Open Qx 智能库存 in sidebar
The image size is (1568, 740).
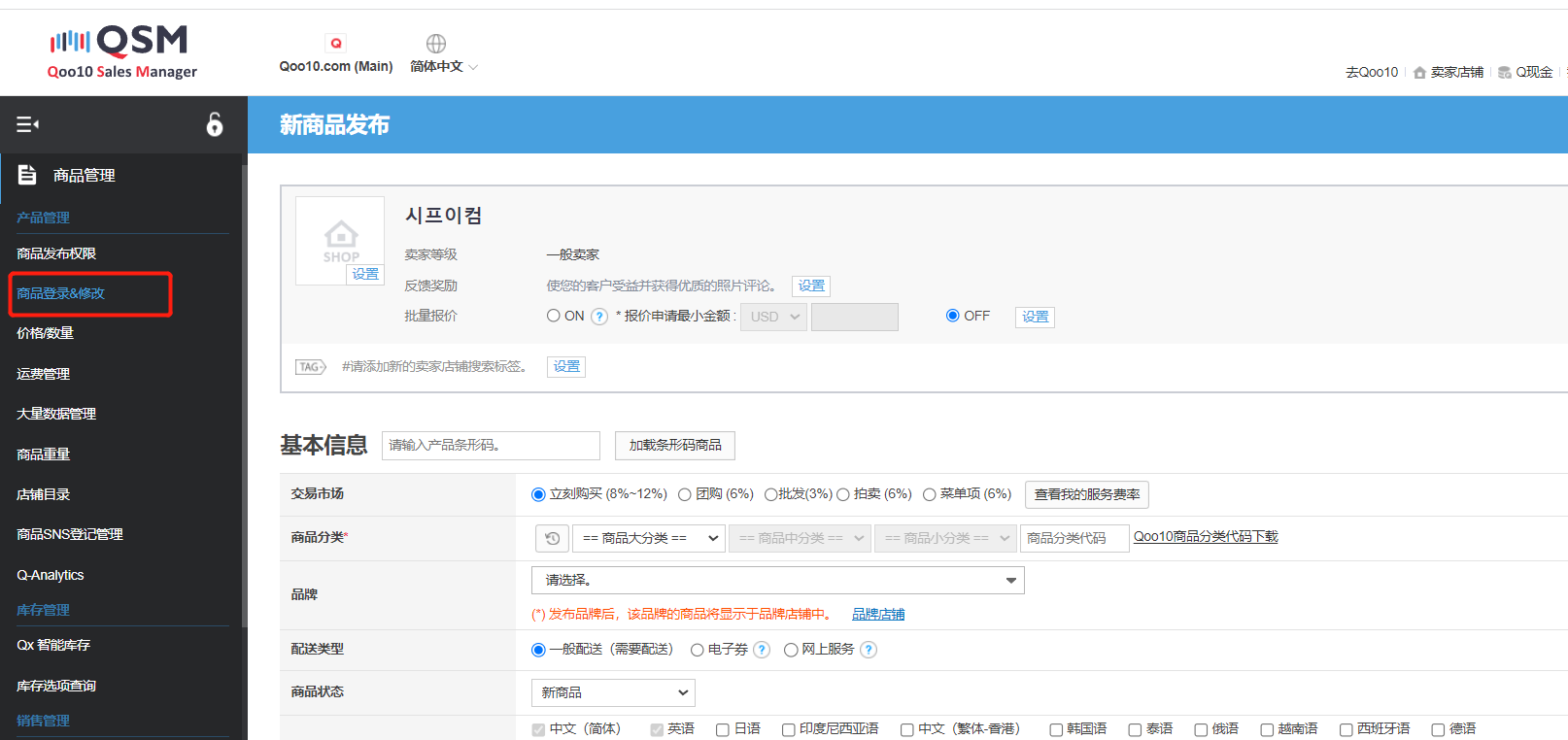point(53,645)
